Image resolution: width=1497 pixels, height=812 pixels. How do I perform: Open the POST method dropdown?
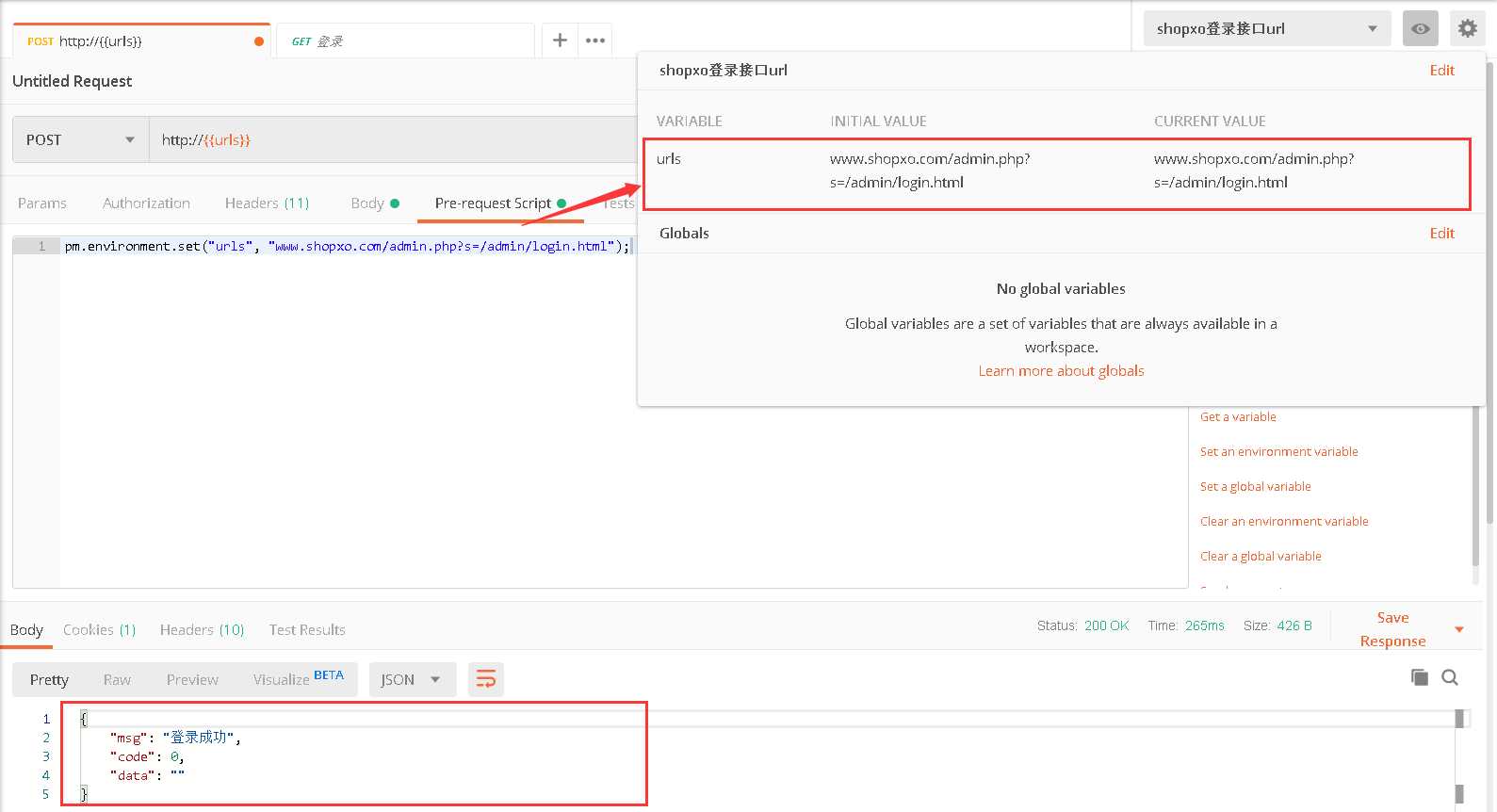[x=80, y=139]
